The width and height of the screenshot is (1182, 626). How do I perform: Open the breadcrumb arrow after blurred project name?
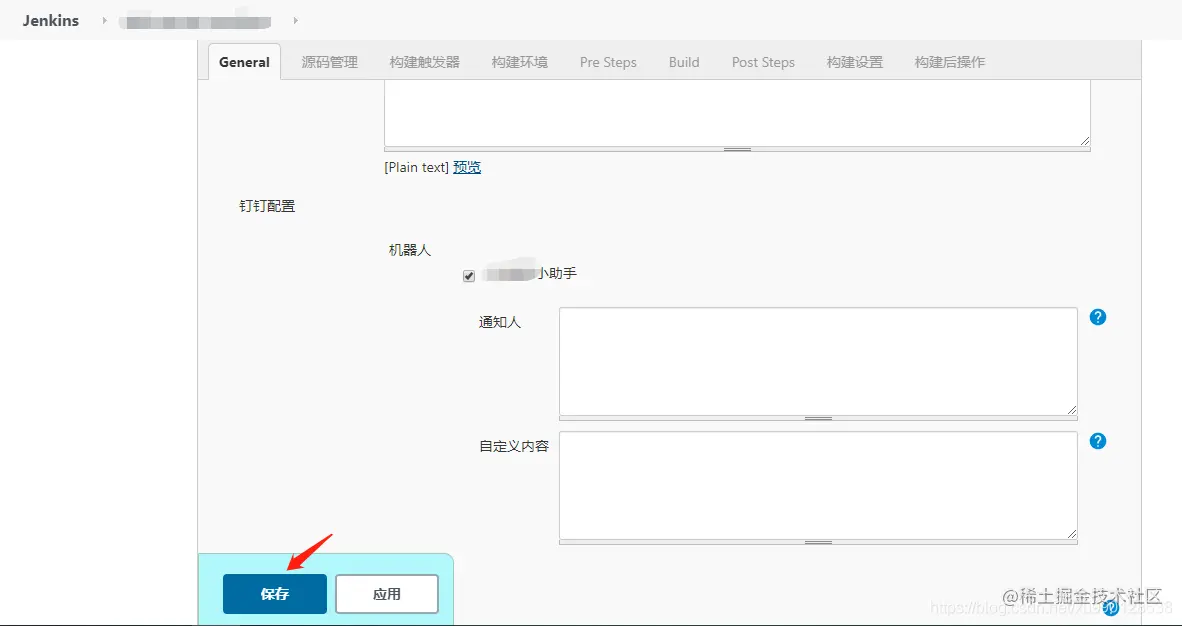click(x=296, y=20)
